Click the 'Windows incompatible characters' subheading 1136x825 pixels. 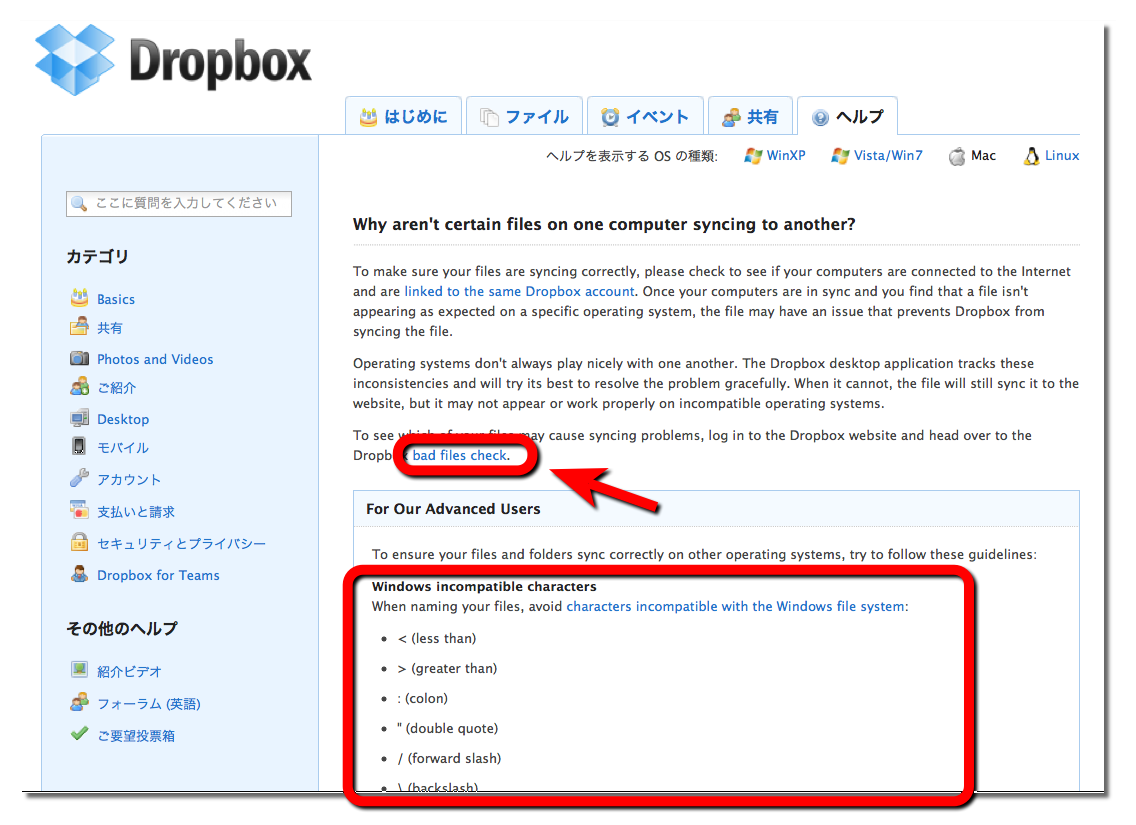click(x=484, y=586)
